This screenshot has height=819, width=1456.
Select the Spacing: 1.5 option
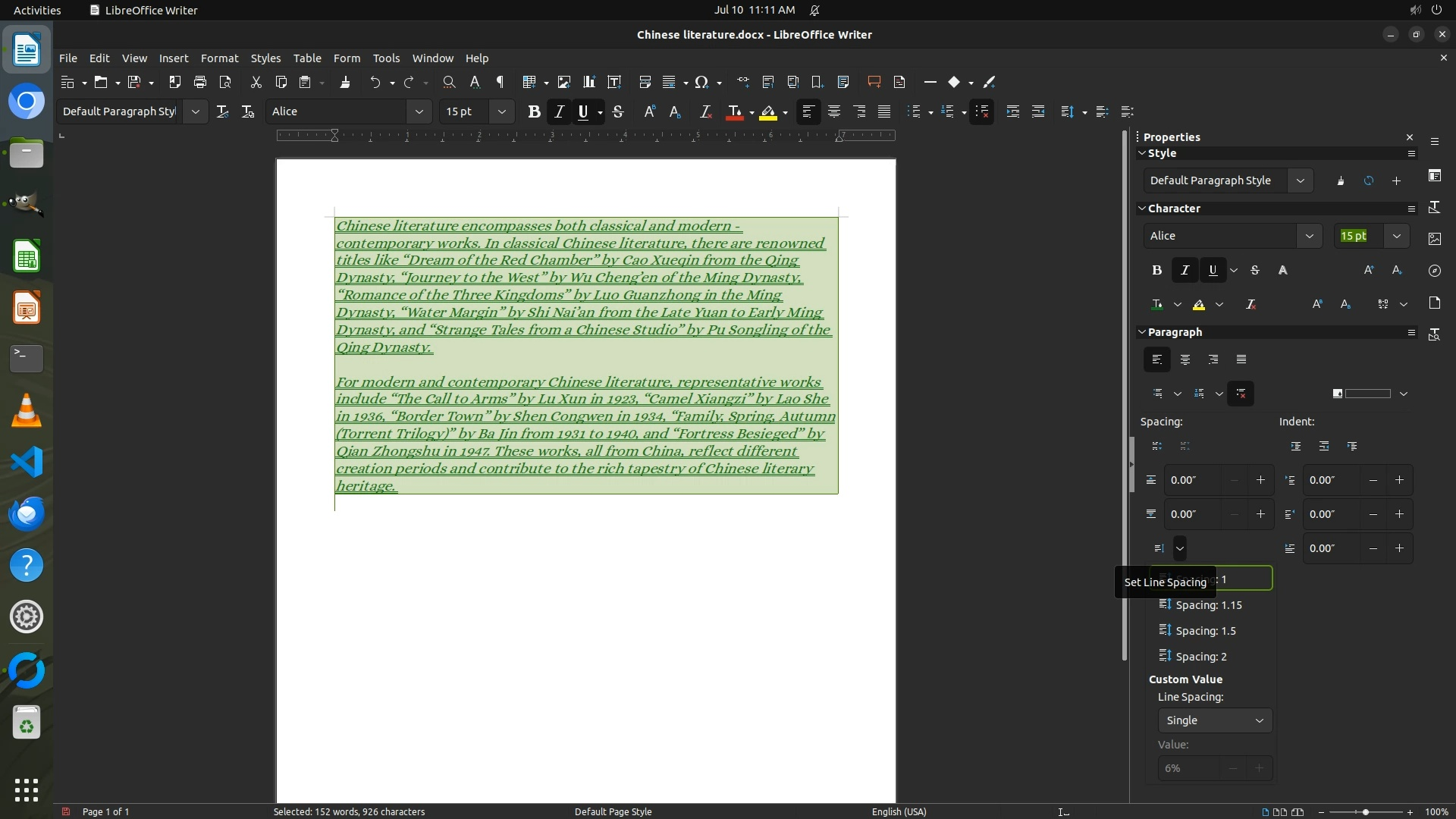[1205, 631]
